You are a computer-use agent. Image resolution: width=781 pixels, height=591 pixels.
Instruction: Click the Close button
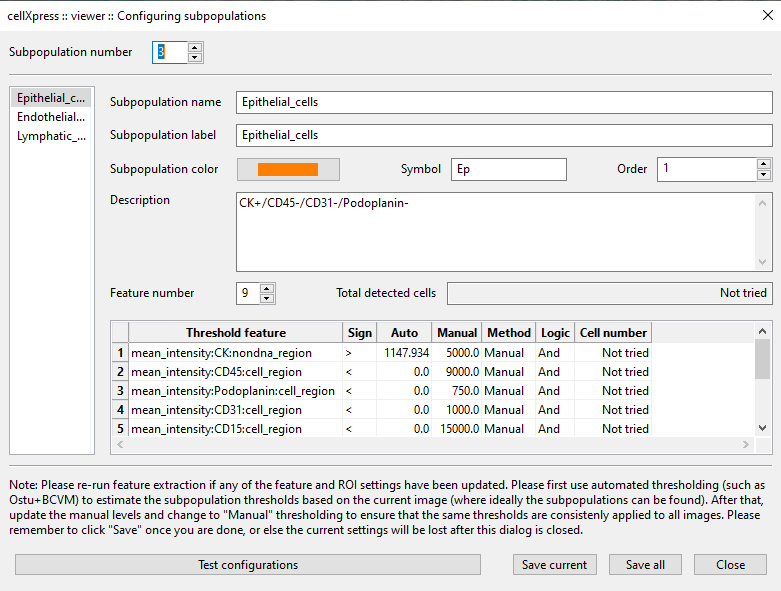730,565
